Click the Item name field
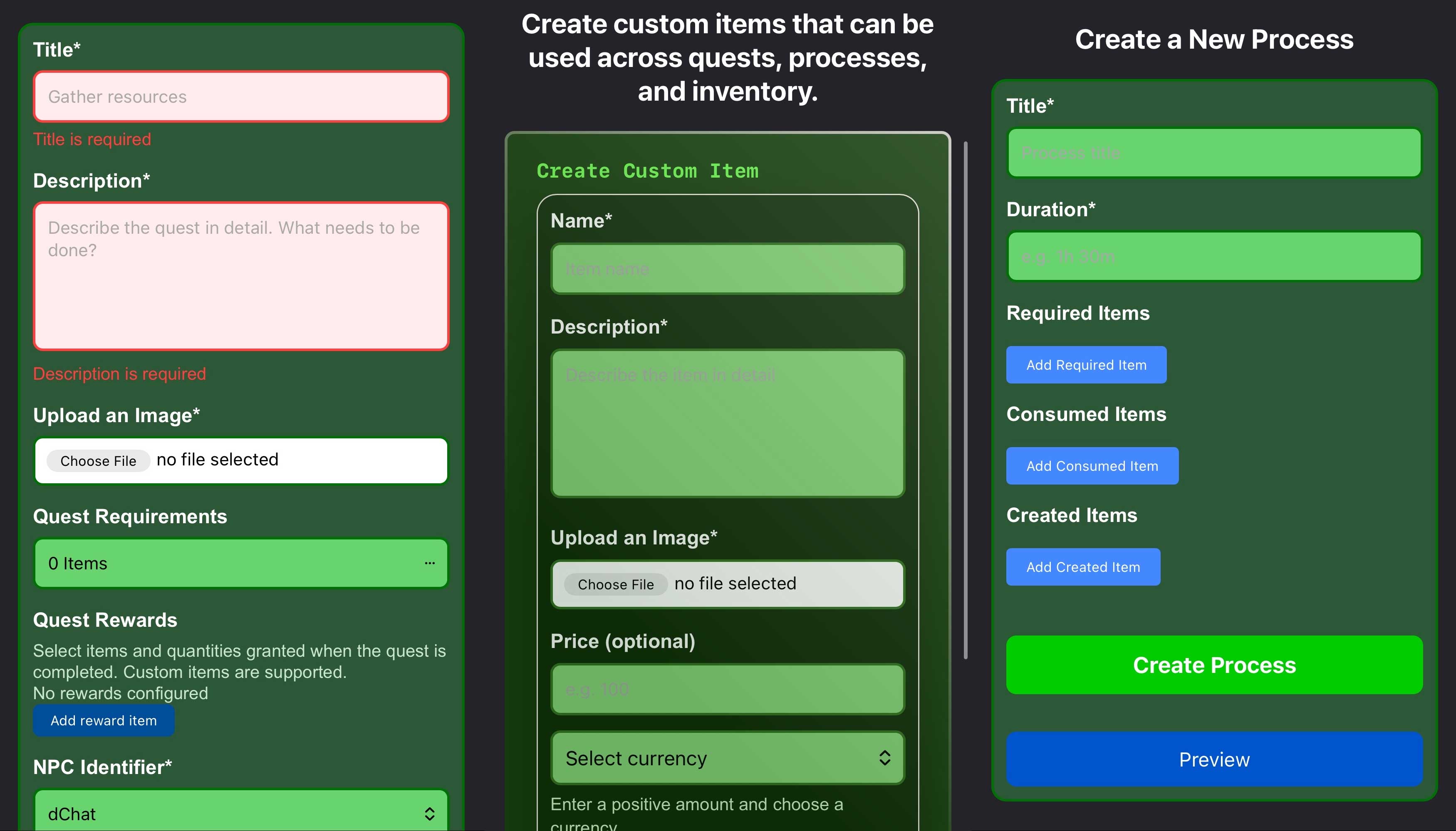1456x831 pixels. click(727, 269)
